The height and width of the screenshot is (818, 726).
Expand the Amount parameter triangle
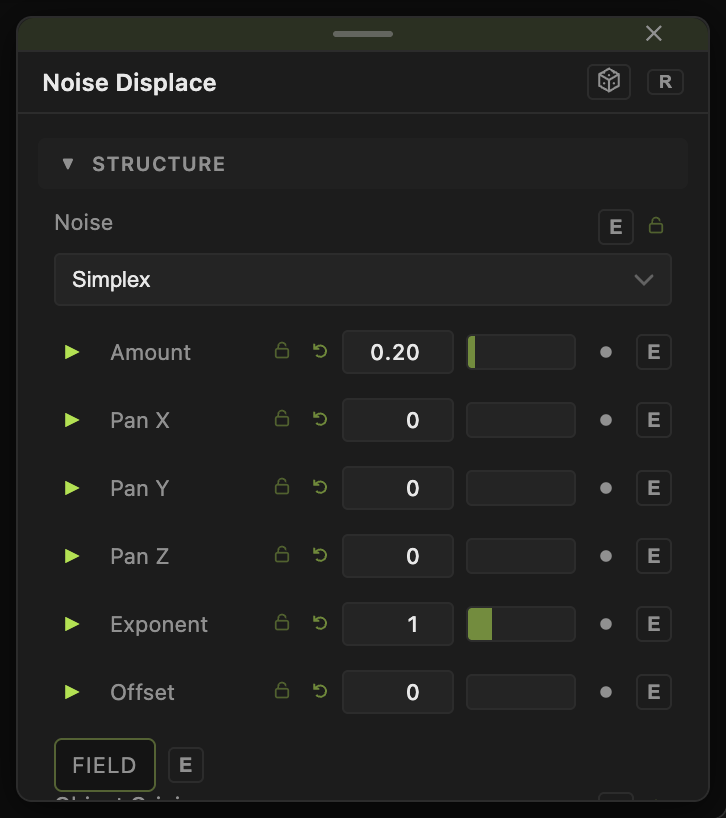pyautogui.click(x=72, y=352)
